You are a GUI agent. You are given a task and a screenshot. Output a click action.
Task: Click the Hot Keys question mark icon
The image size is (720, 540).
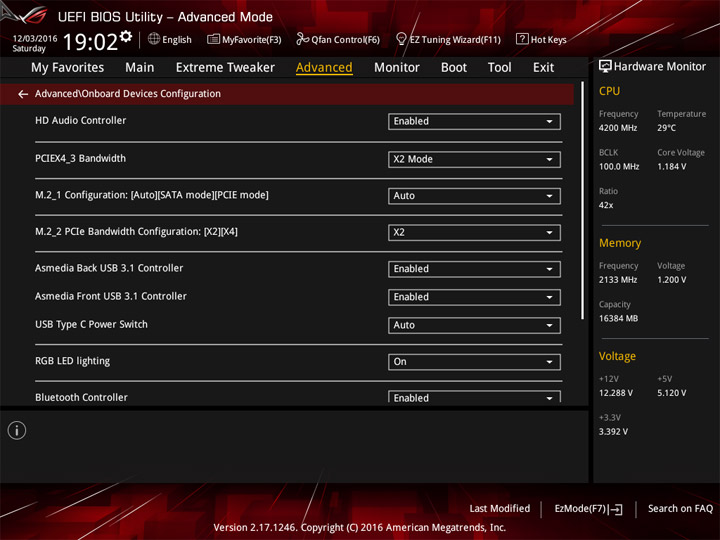522,39
